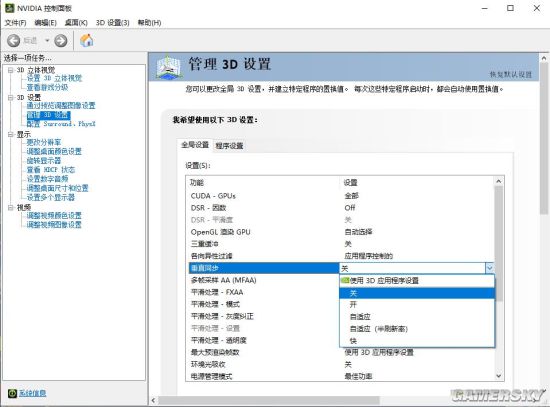The width and height of the screenshot is (550, 407).
Task: Select 更改分辨率 in tree
Action: (44, 142)
